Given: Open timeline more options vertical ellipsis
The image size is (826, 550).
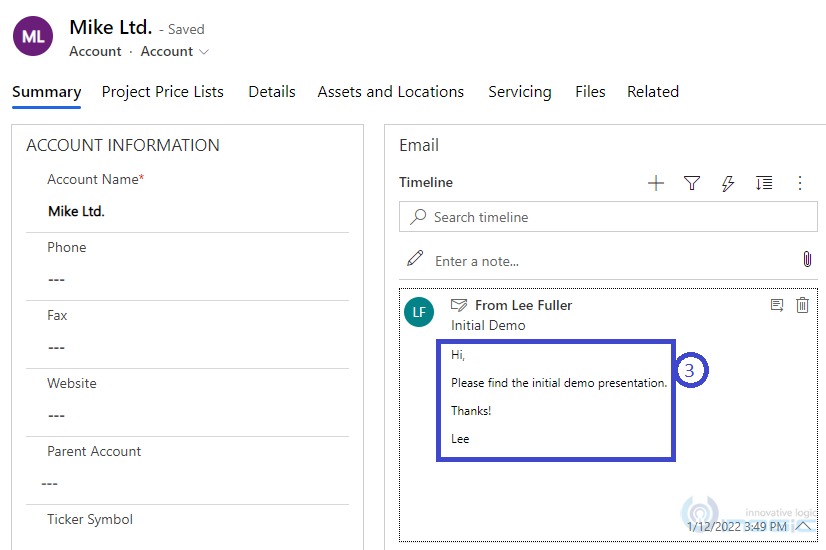Looking at the screenshot, I should click(x=799, y=183).
